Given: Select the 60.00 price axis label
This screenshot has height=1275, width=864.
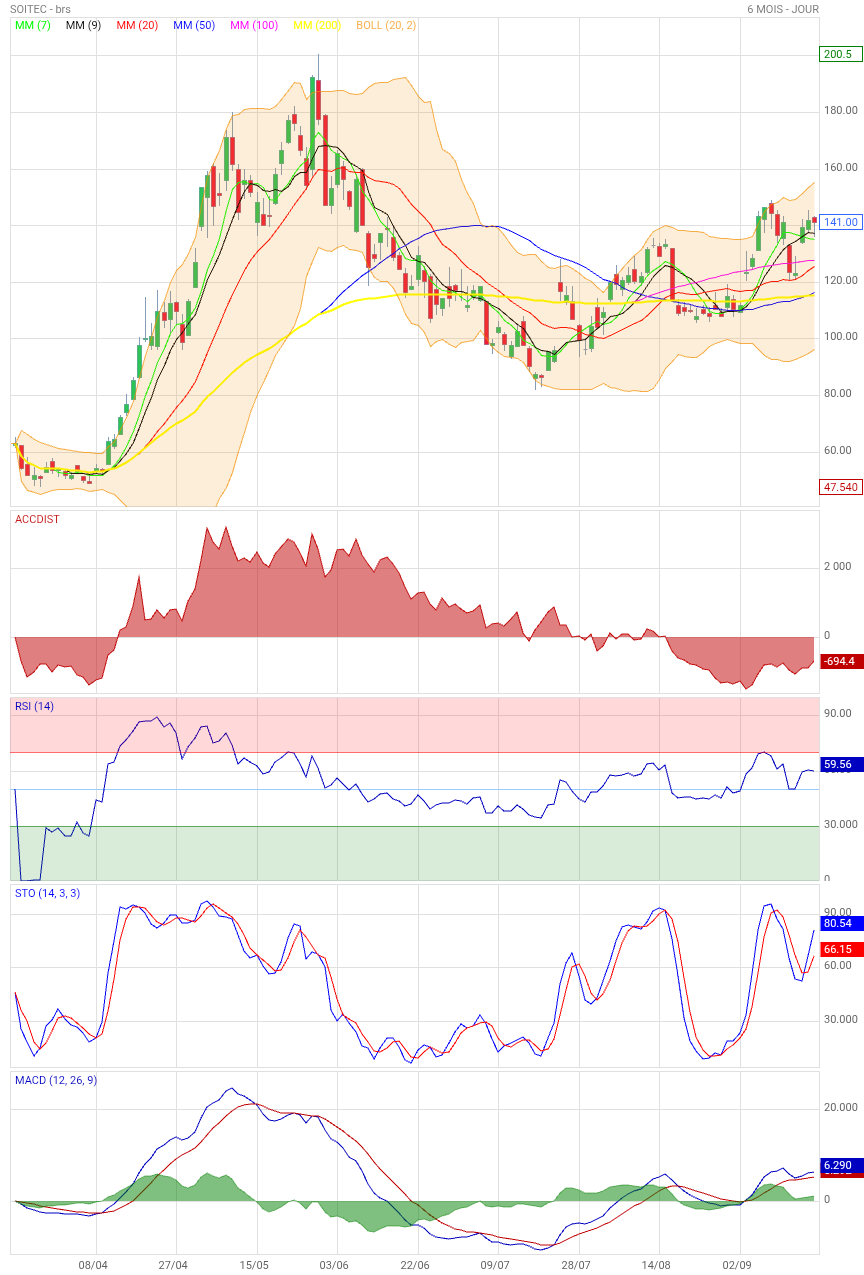Looking at the screenshot, I should (x=838, y=450).
